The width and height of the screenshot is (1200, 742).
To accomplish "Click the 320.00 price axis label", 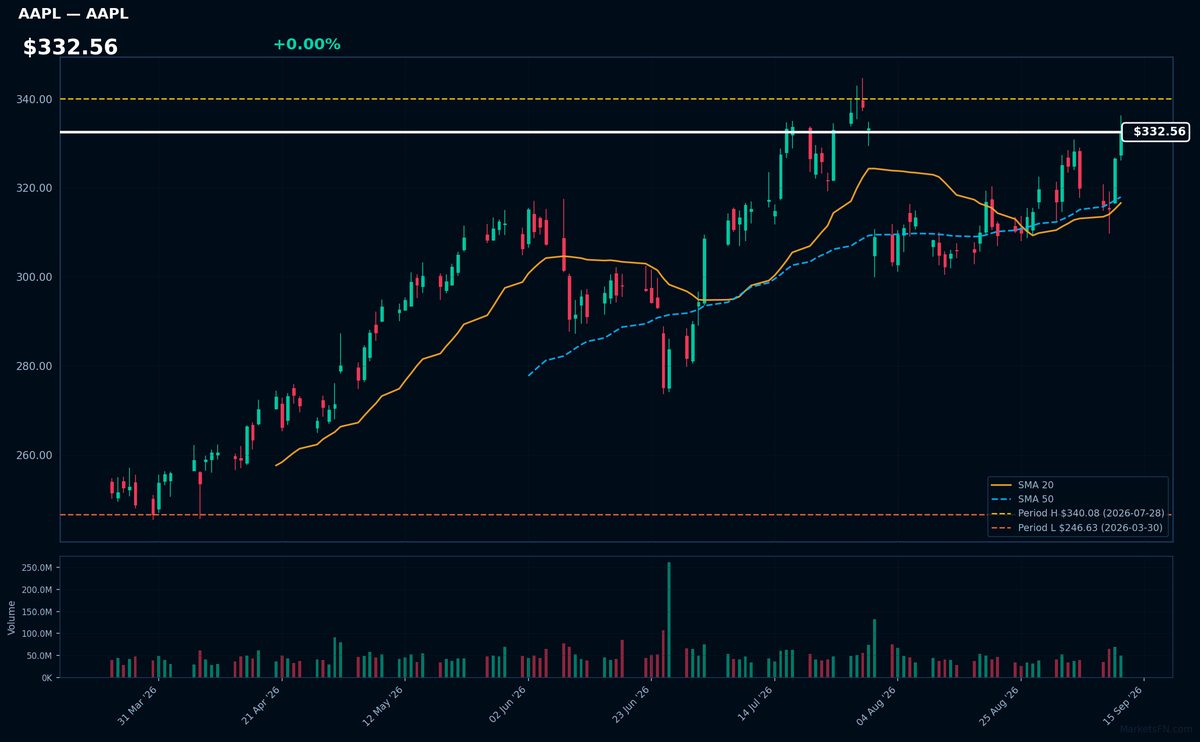I will [34, 189].
